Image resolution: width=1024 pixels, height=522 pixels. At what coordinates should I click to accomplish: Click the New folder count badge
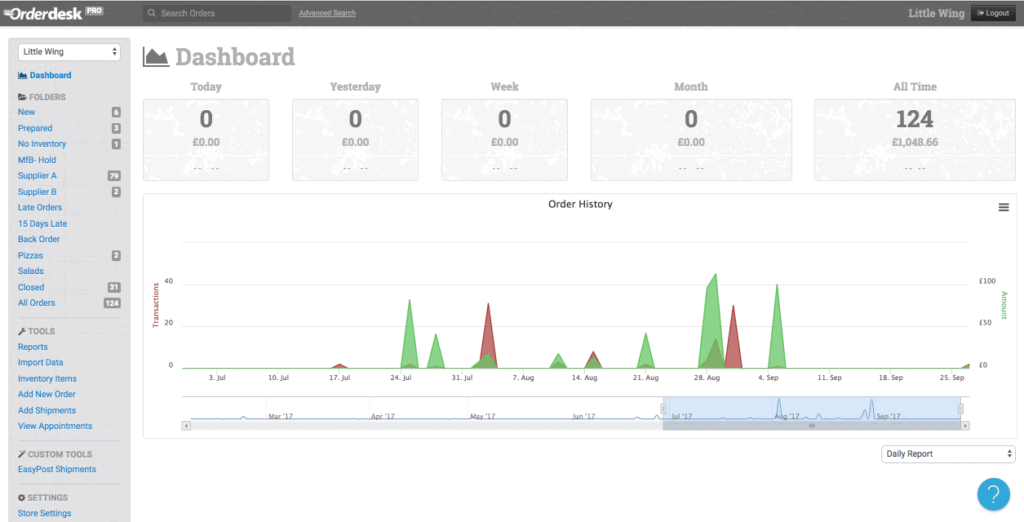[x=116, y=113]
